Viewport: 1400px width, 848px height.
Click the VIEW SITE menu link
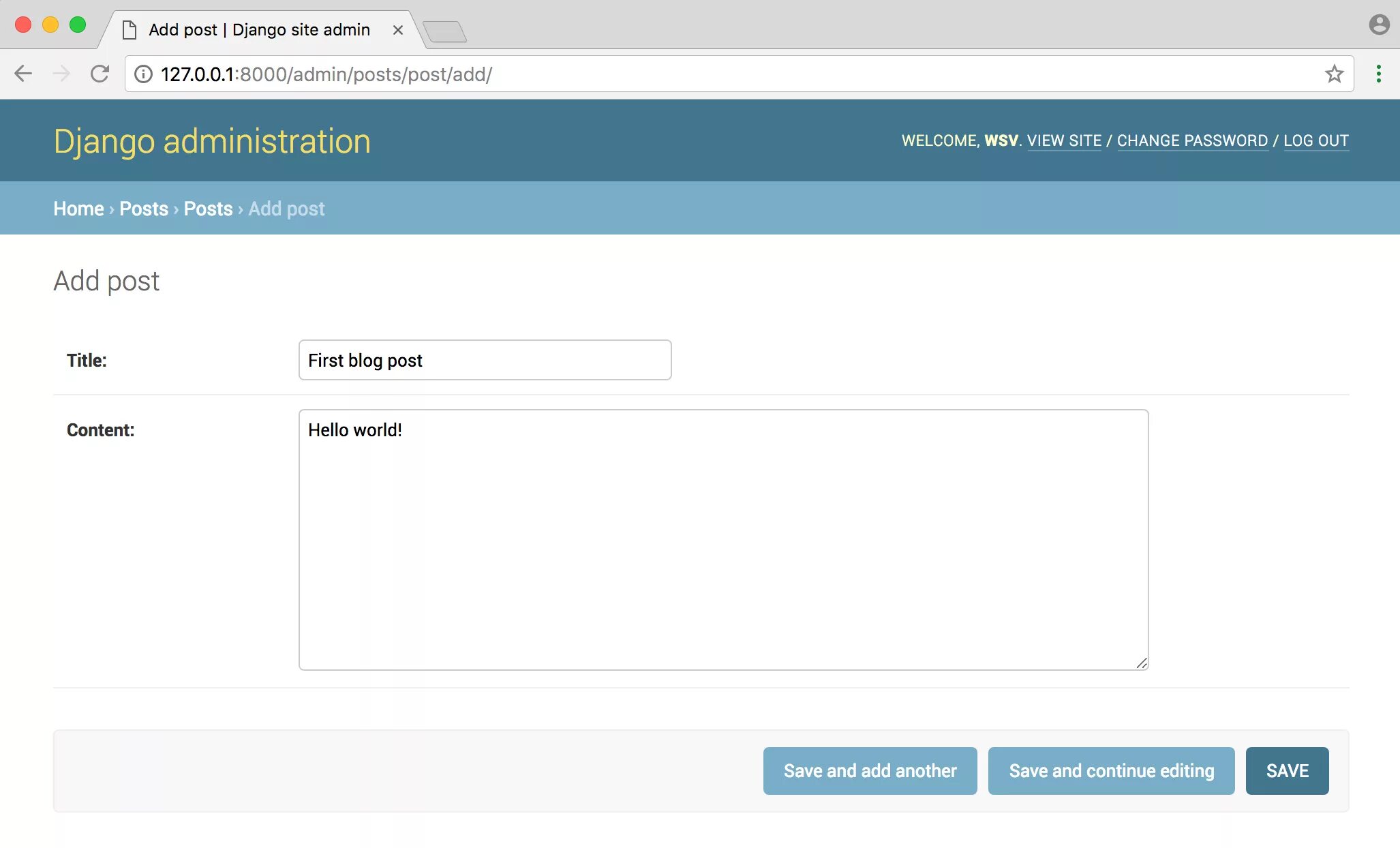coord(1064,140)
